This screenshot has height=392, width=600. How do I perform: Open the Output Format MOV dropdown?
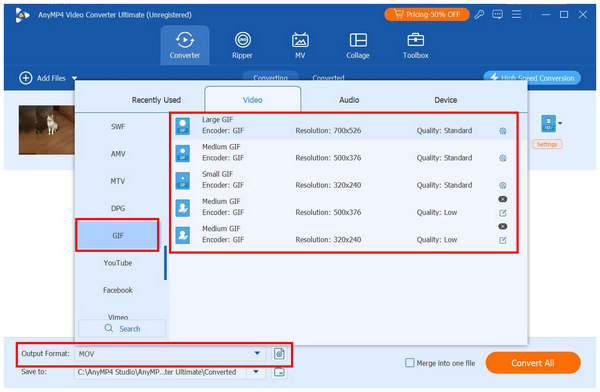pos(171,354)
